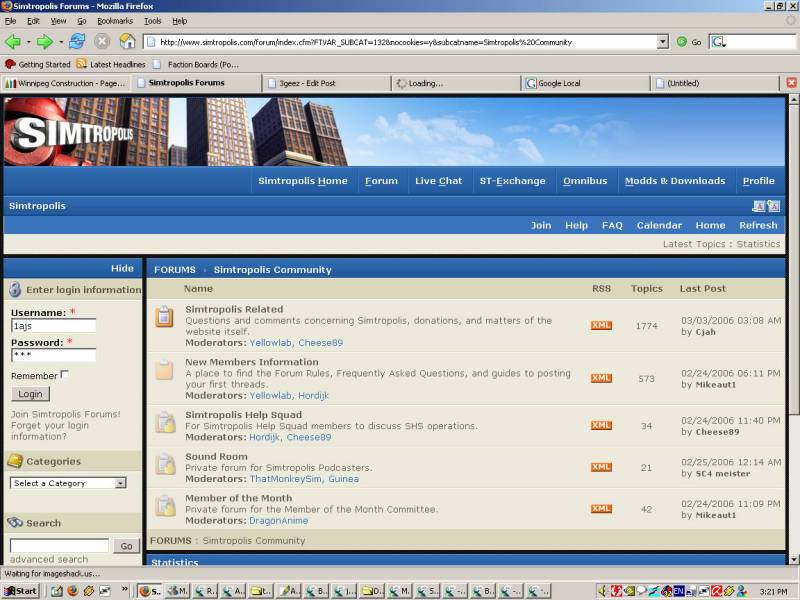Viewport: 800px width, 600px height.
Task: Click the Username input field
Action: [54, 326]
